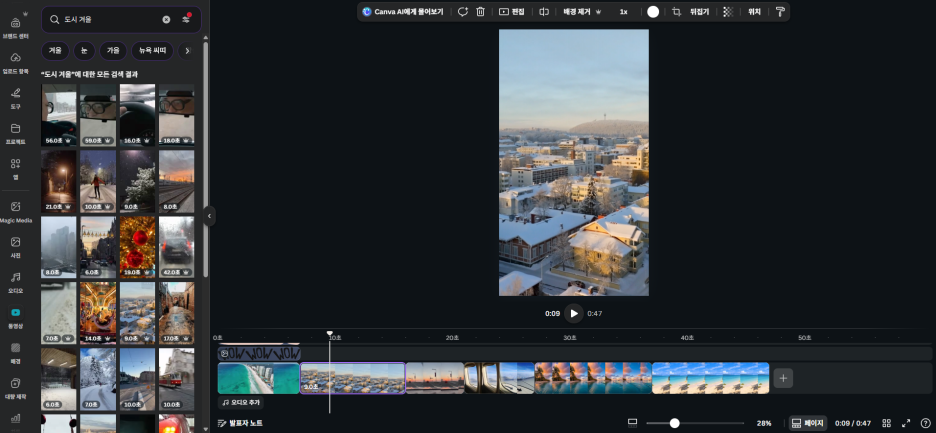
Task: Select the snowy city 9.0초 timeline clip
Action: tap(353, 378)
